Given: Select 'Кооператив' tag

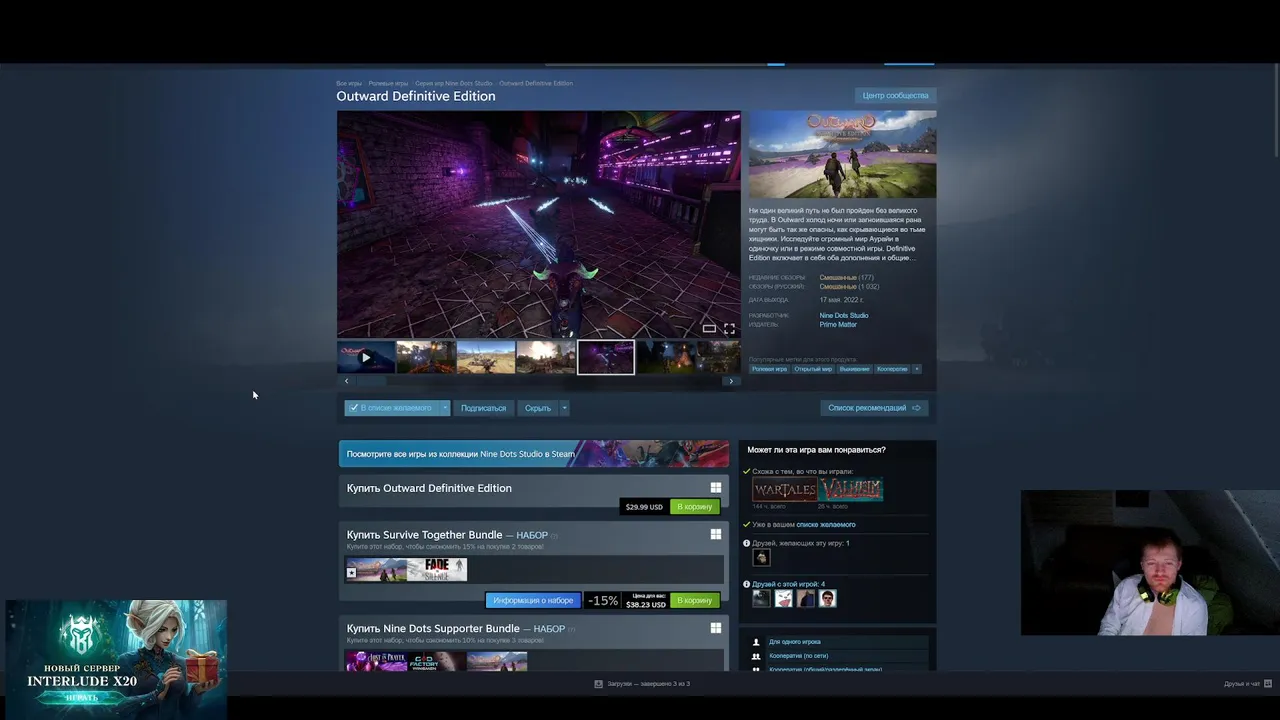Looking at the screenshot, I should pos(892,369).
